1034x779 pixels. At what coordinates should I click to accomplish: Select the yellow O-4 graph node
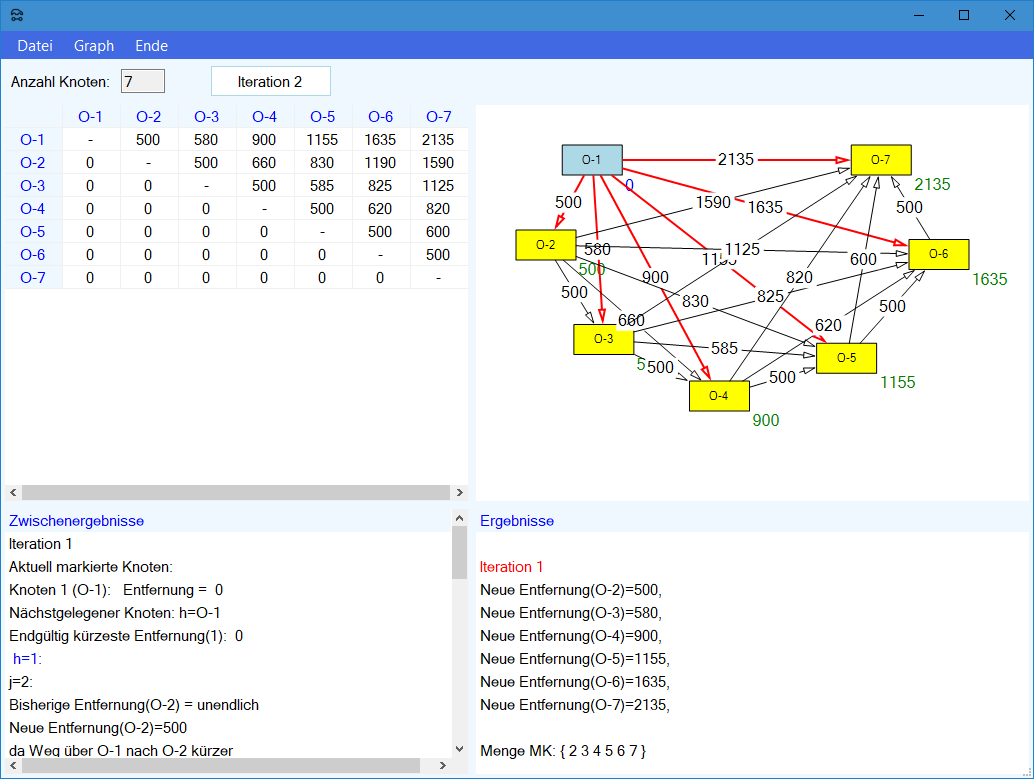(x=718, y=396)
